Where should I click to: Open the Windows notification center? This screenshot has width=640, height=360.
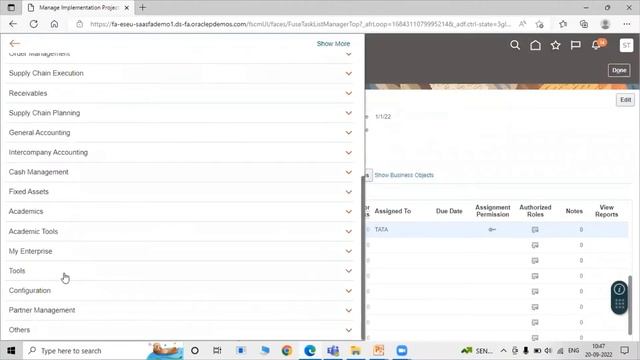pos(624,351)
